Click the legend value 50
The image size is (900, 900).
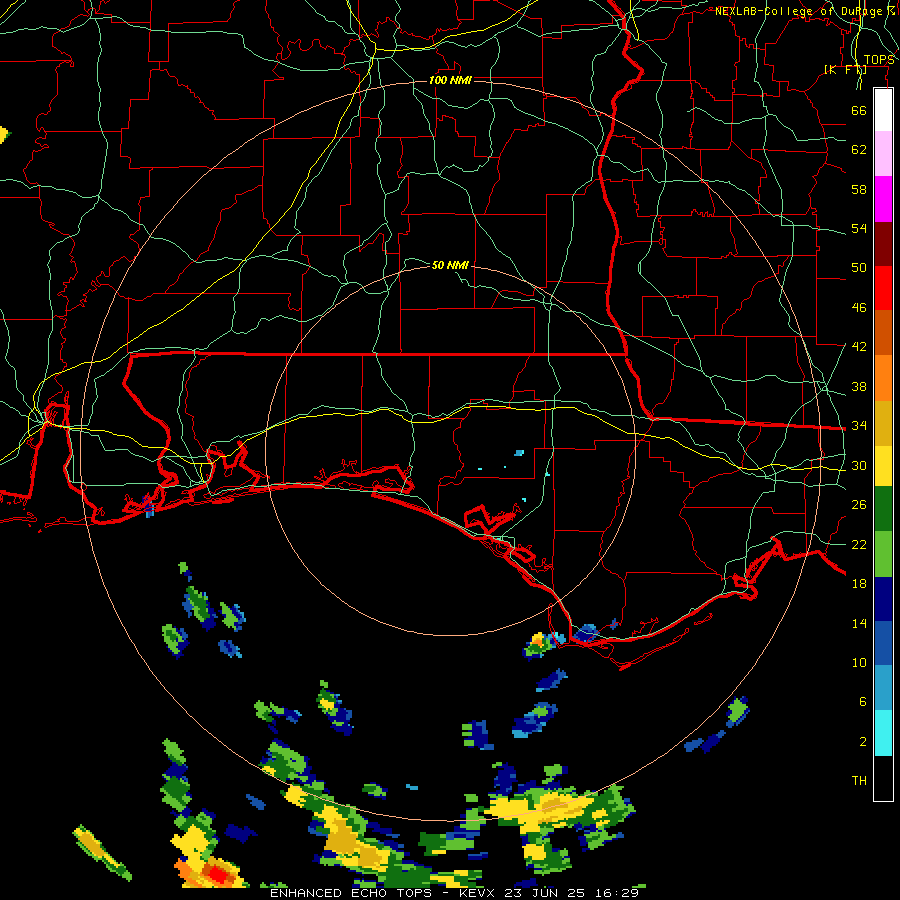859,268
